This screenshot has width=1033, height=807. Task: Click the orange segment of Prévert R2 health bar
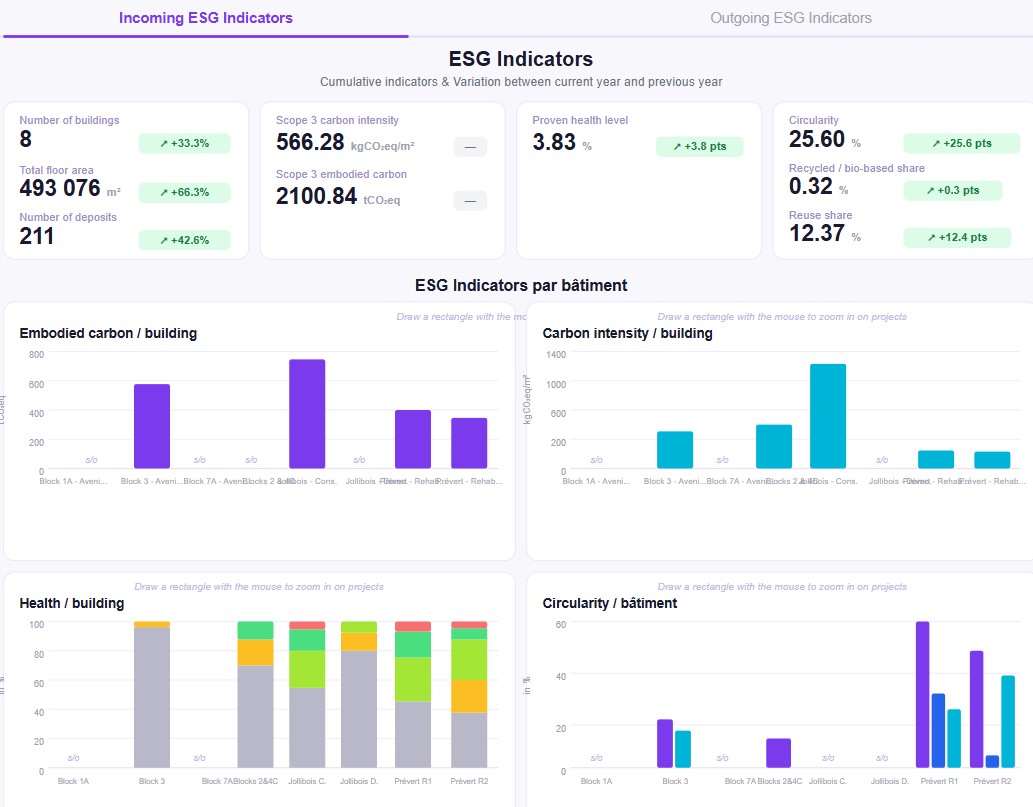point(469,696)
